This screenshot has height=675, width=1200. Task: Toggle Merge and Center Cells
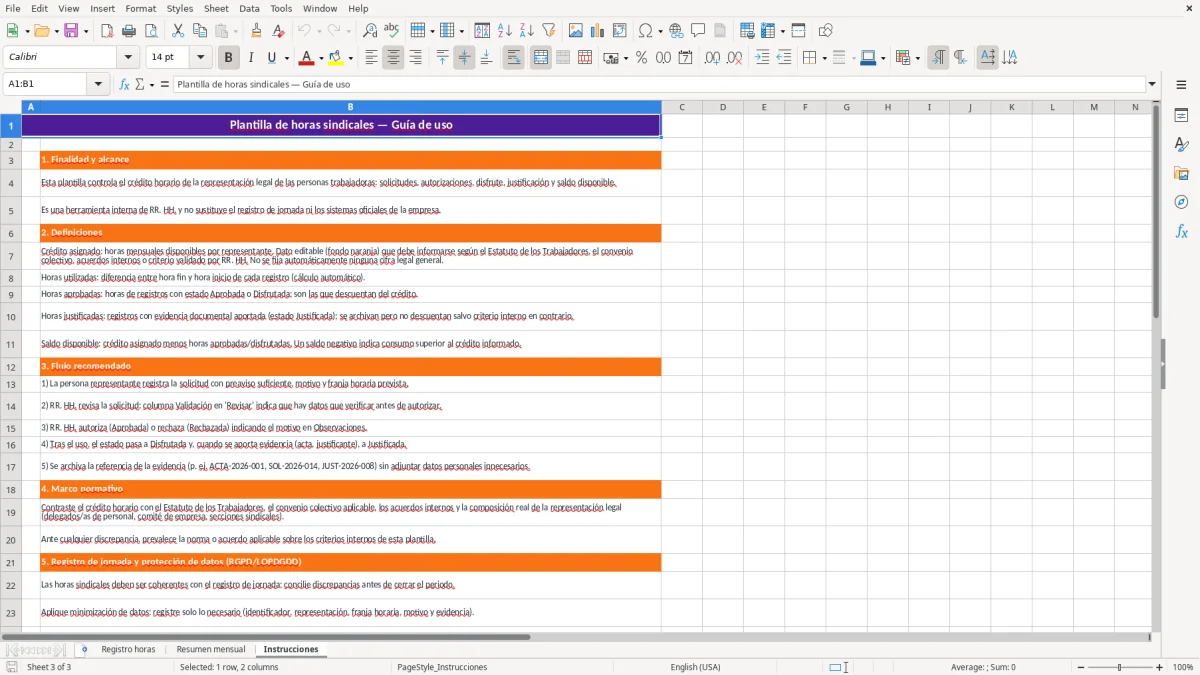[x=541, y=58]
